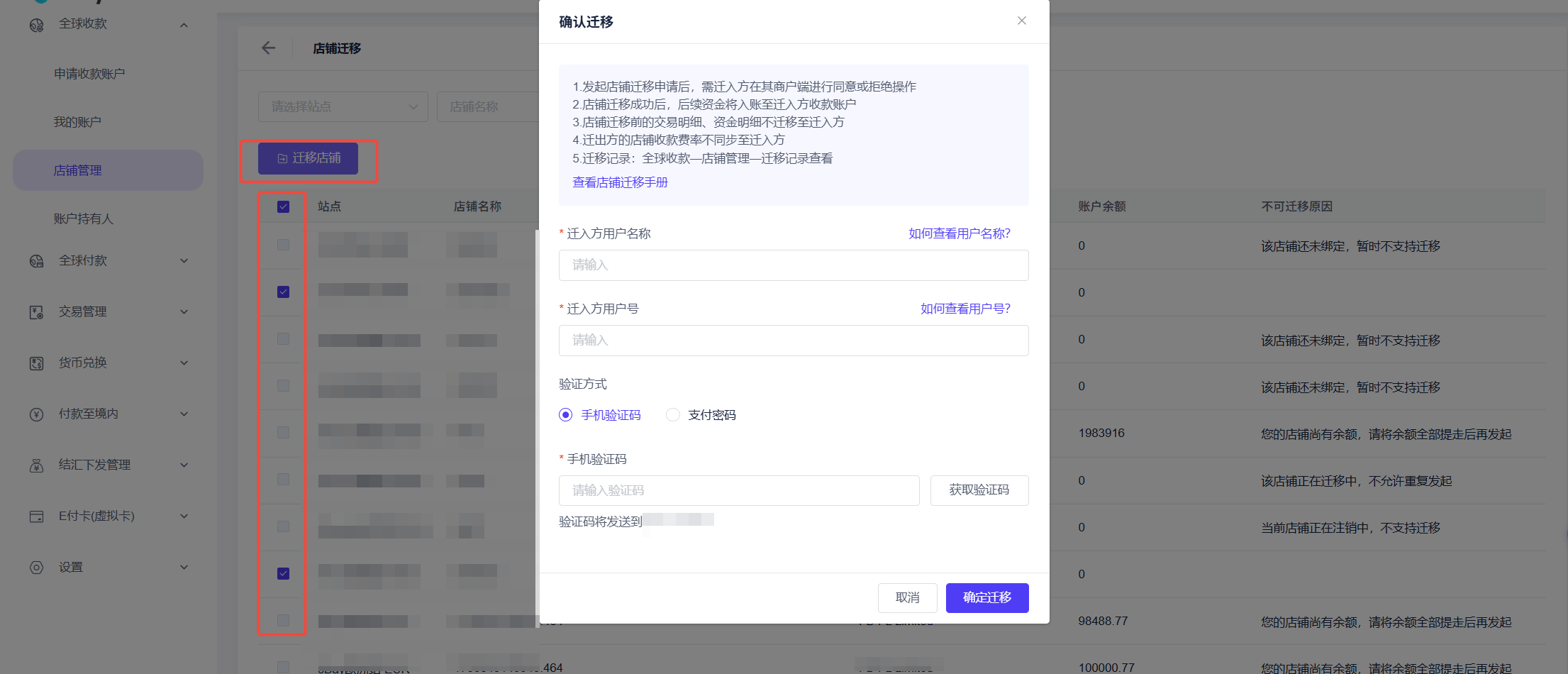Open the 请选择站点 dropdown
This screenshot has width=1568, height=674.
(343, 106)
